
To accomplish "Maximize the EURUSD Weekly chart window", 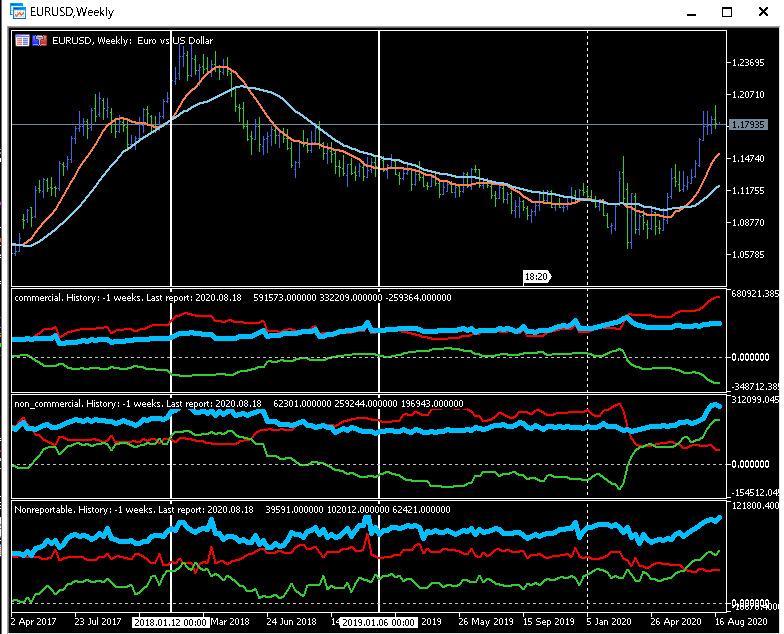I will click(x=727, y=12).
